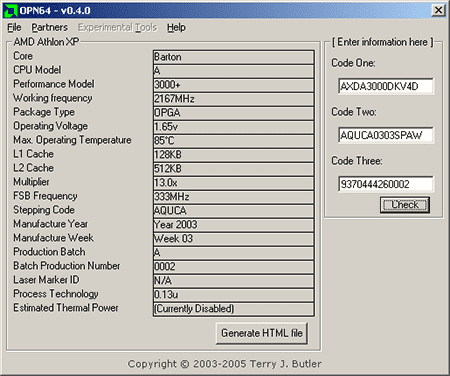
Task: Click the 'Manufacture Week' label
Action: coord(53,238)
